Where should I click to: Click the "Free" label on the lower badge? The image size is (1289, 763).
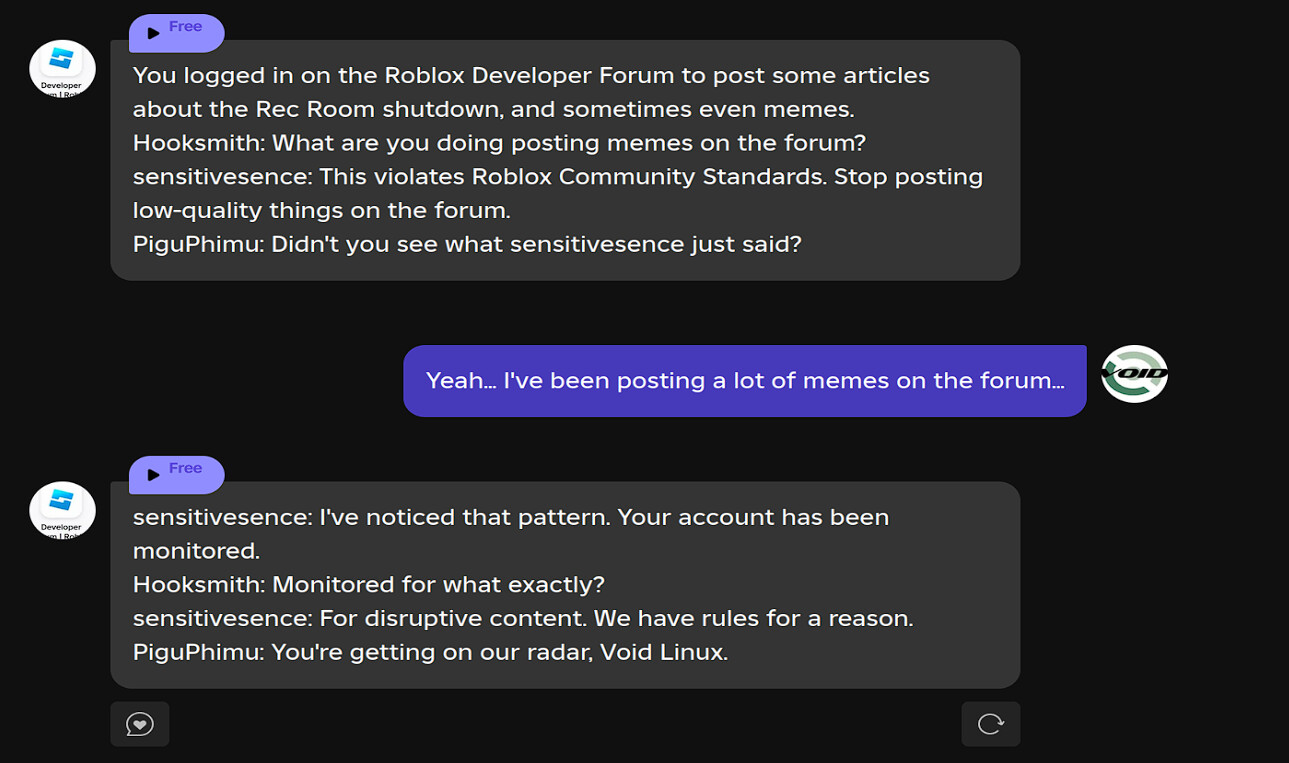[186, 468]
